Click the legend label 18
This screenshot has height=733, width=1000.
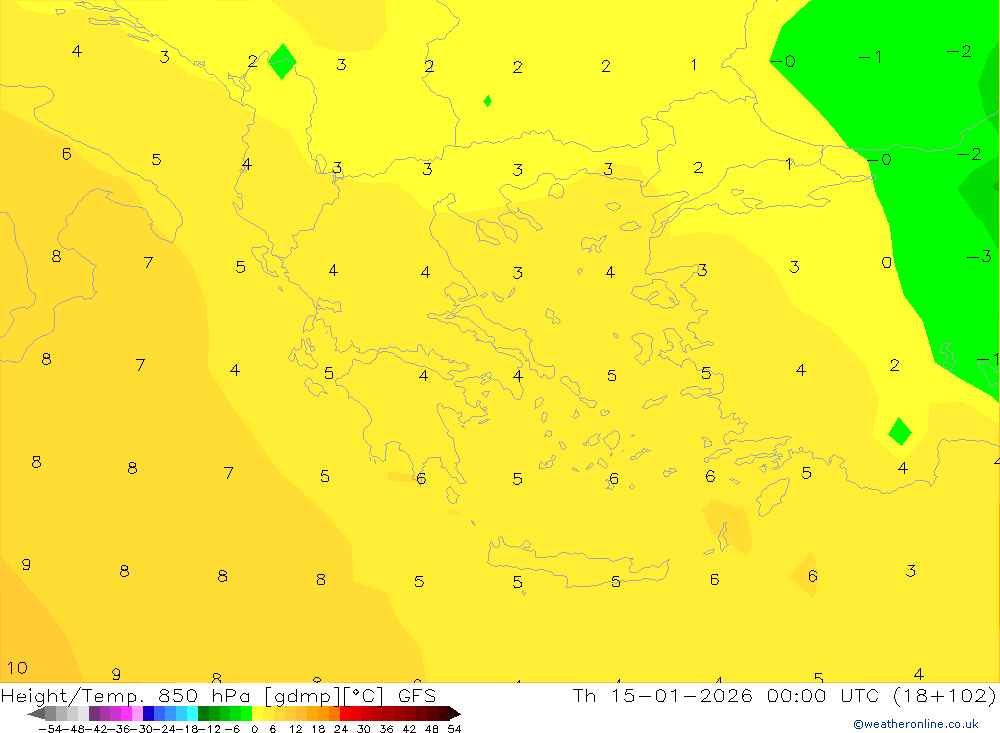pos(318,729)
